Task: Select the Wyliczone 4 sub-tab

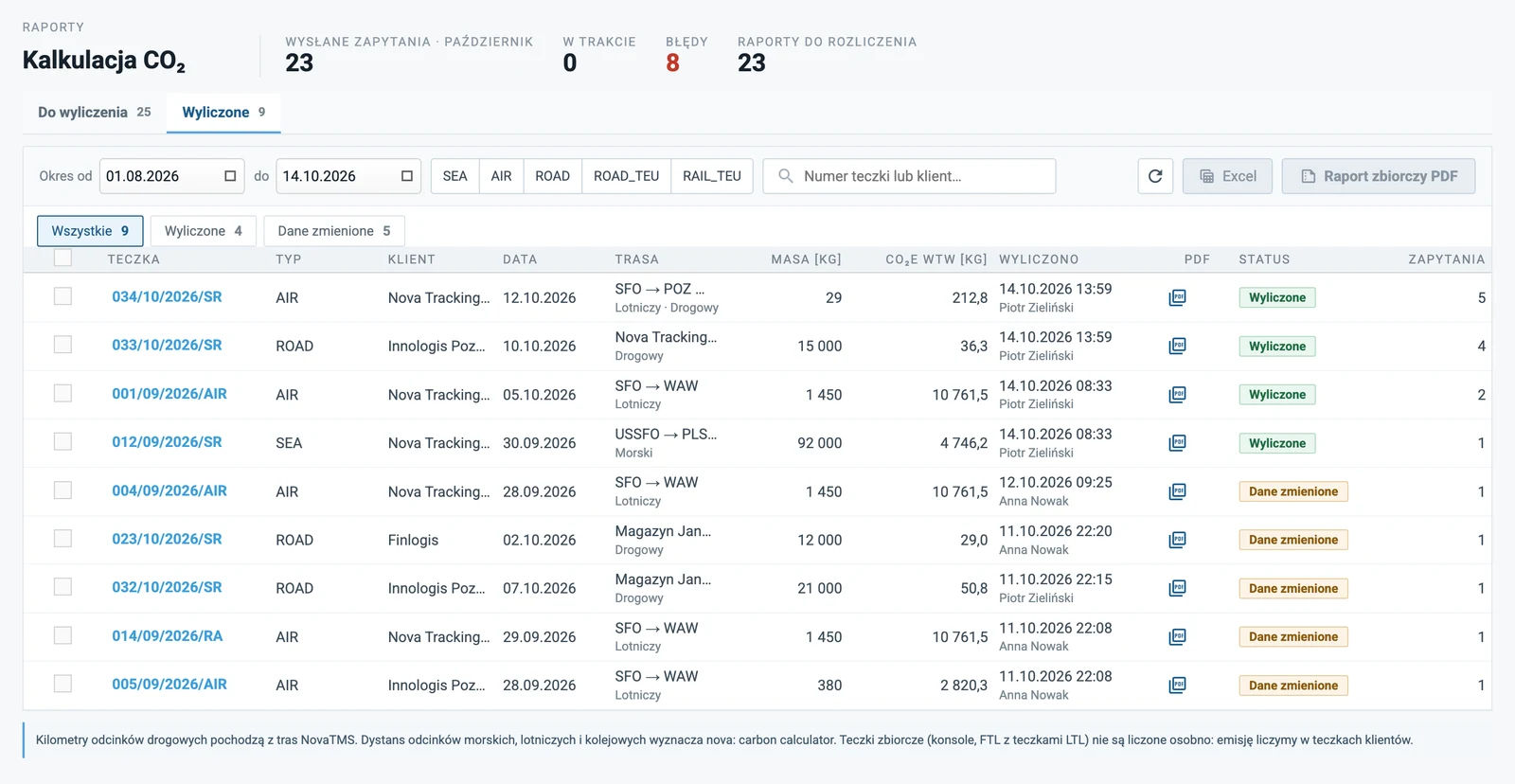Action: [x=204, y=231]
